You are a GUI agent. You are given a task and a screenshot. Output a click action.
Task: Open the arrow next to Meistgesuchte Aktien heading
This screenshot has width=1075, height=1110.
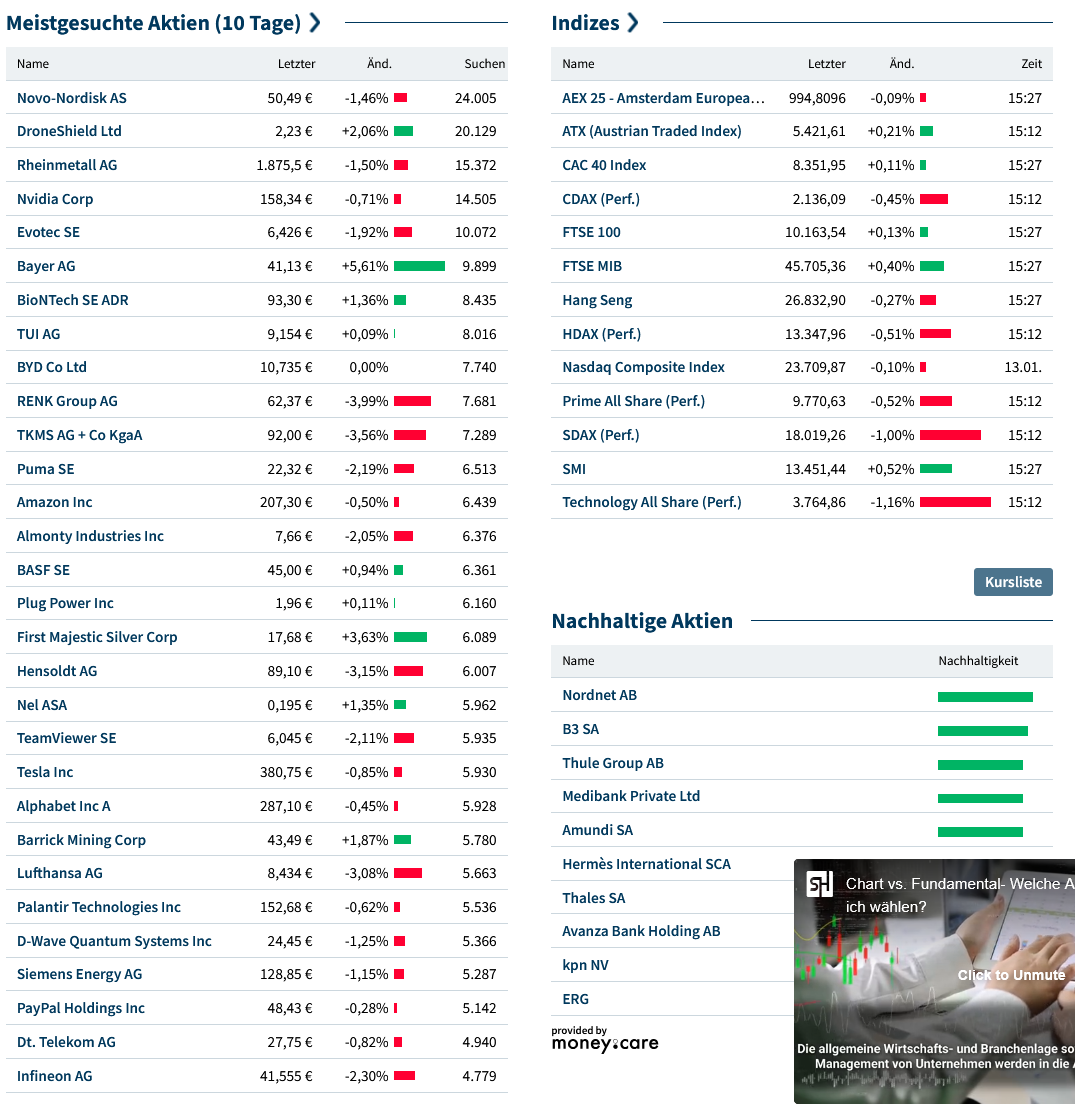[x=315, y=23]
